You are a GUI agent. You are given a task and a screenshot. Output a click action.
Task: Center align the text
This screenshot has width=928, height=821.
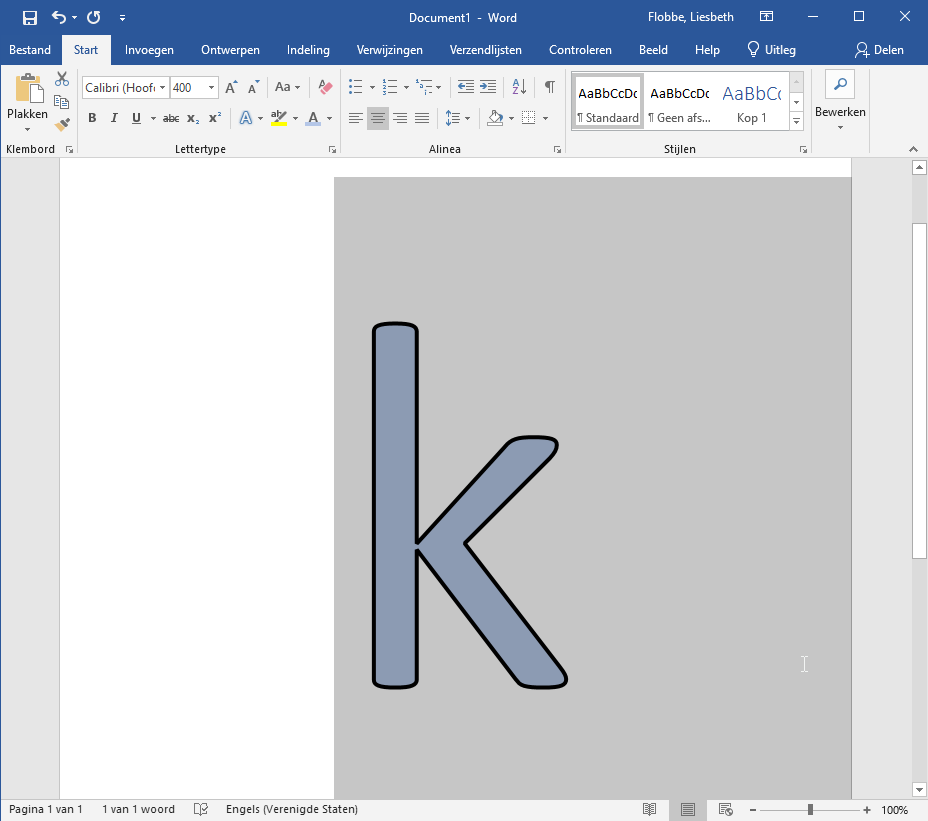click(x=378, y=118)
